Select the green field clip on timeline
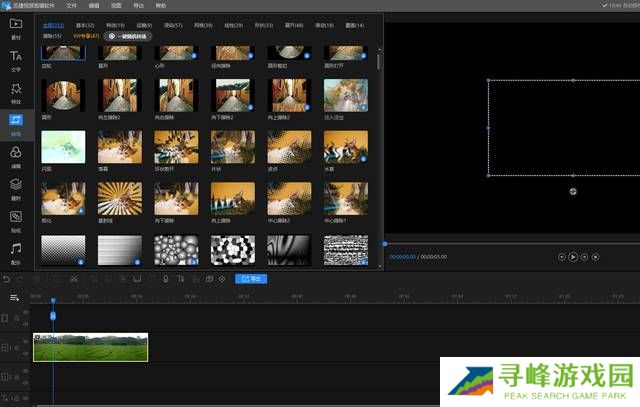Image resolution: width=640 pixels, height=407 pixels. click(90, 347)
